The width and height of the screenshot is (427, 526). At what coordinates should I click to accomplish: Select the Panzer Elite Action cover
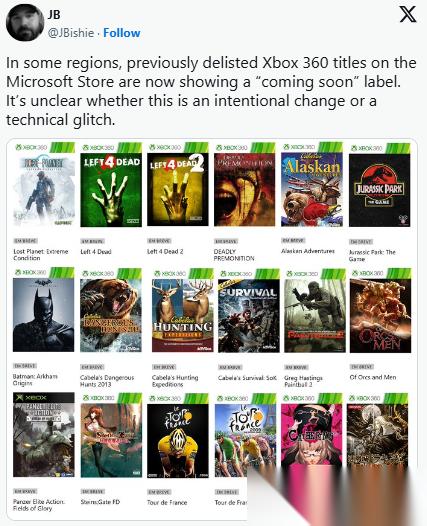[44, 434]
